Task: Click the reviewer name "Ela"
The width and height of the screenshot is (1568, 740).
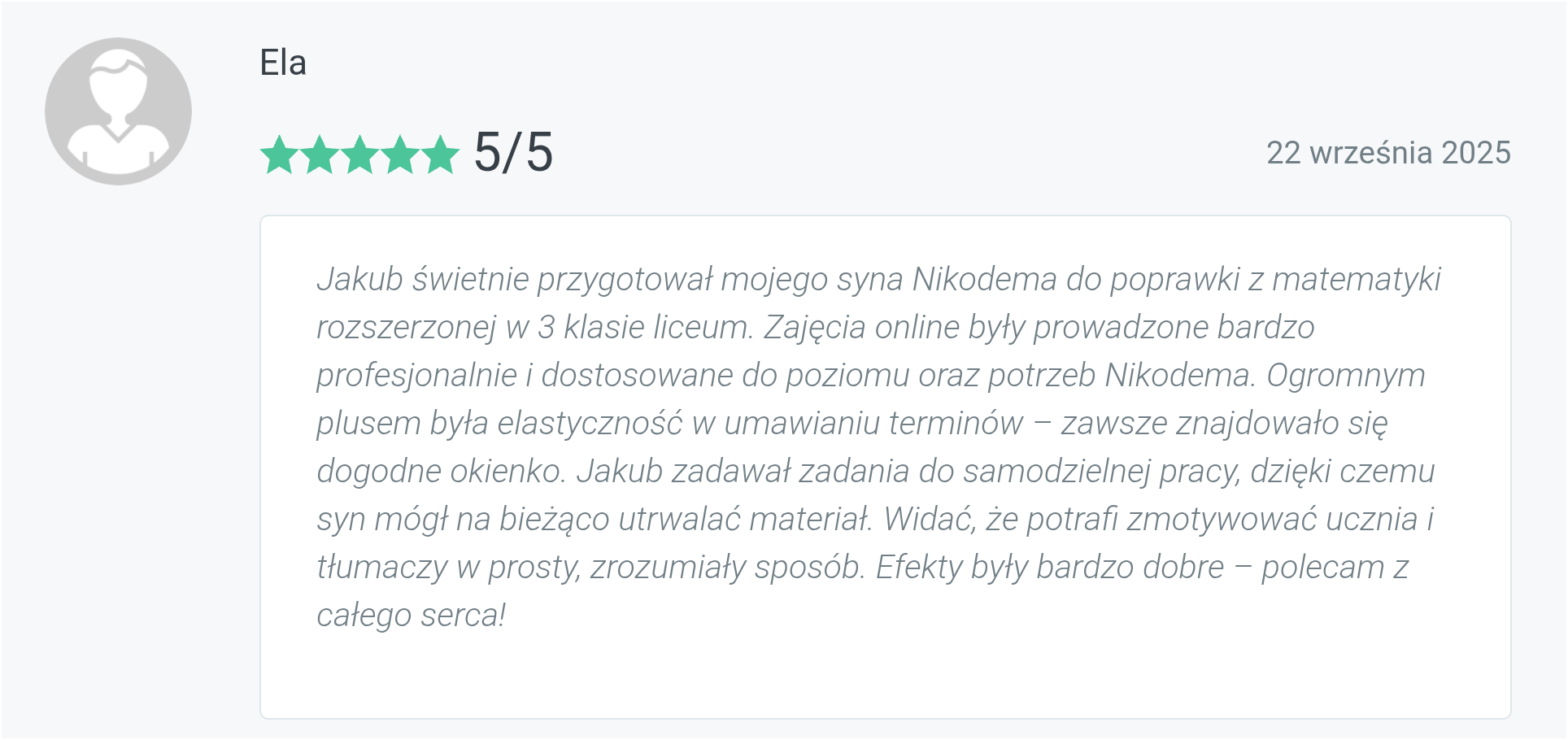Action: 283,63
